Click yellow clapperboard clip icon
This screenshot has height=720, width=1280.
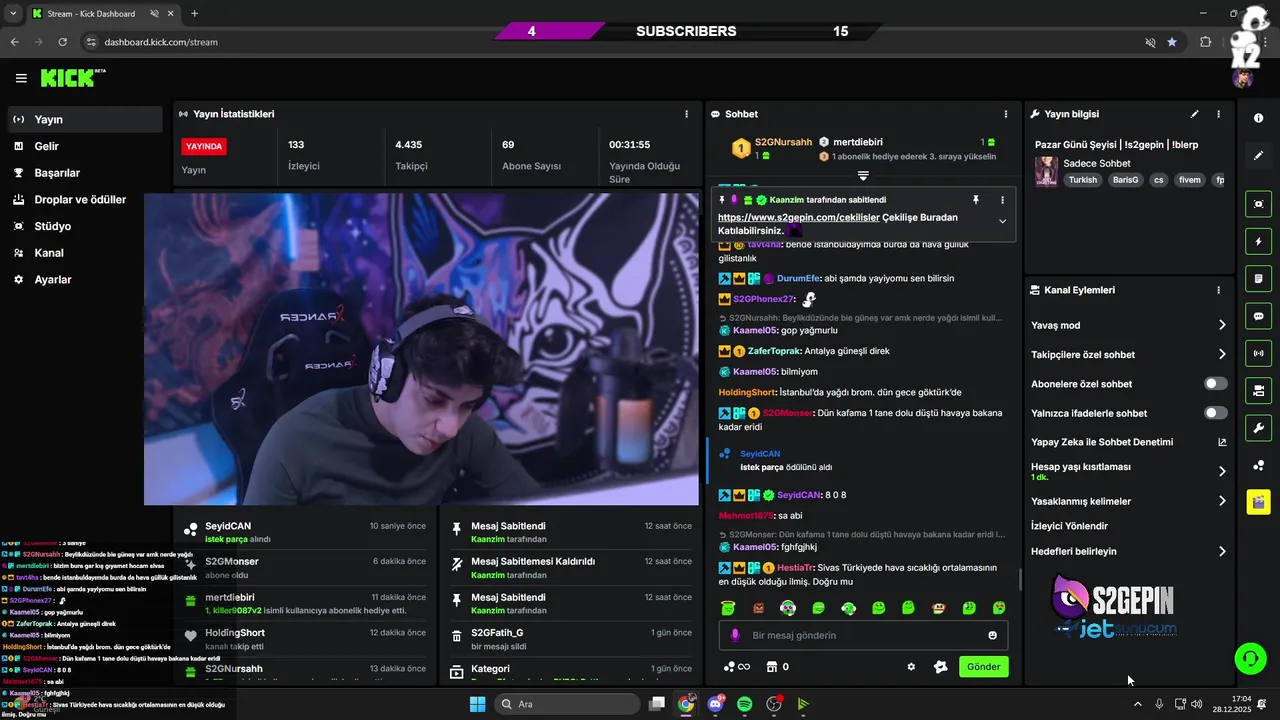1258,502
